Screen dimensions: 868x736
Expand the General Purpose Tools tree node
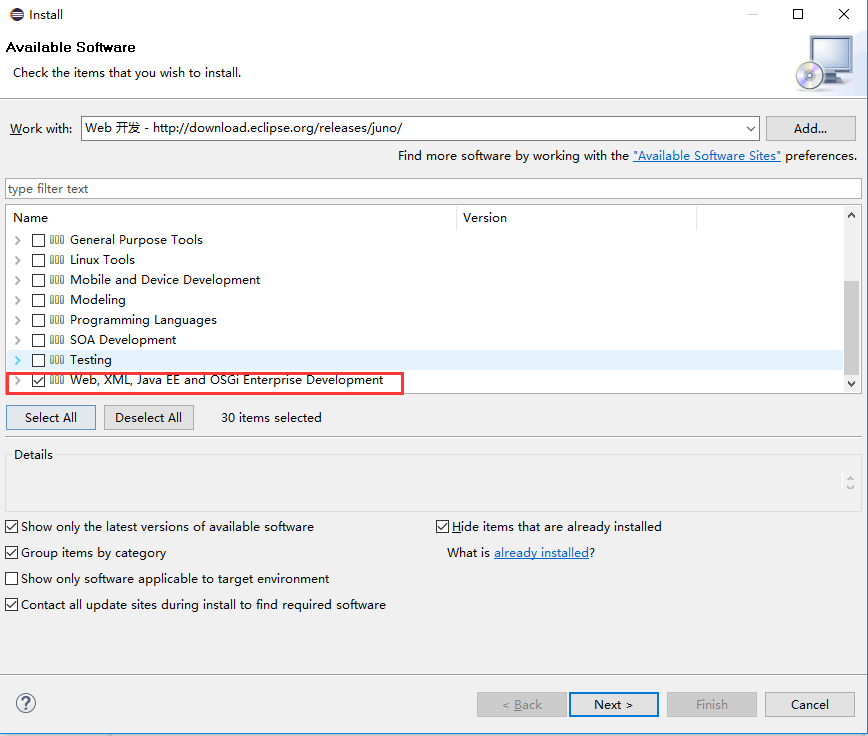tap(18, 240)
